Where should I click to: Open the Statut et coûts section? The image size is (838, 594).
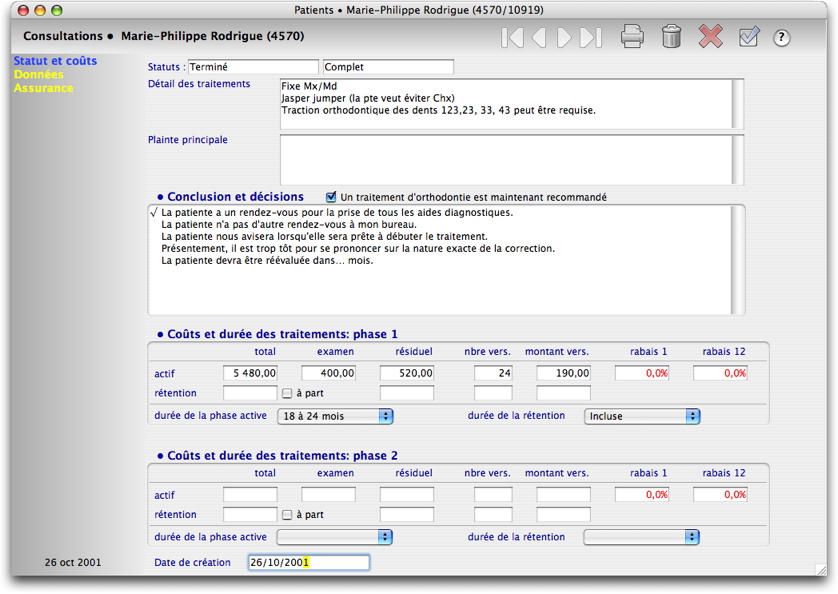(x=56, y=61)
